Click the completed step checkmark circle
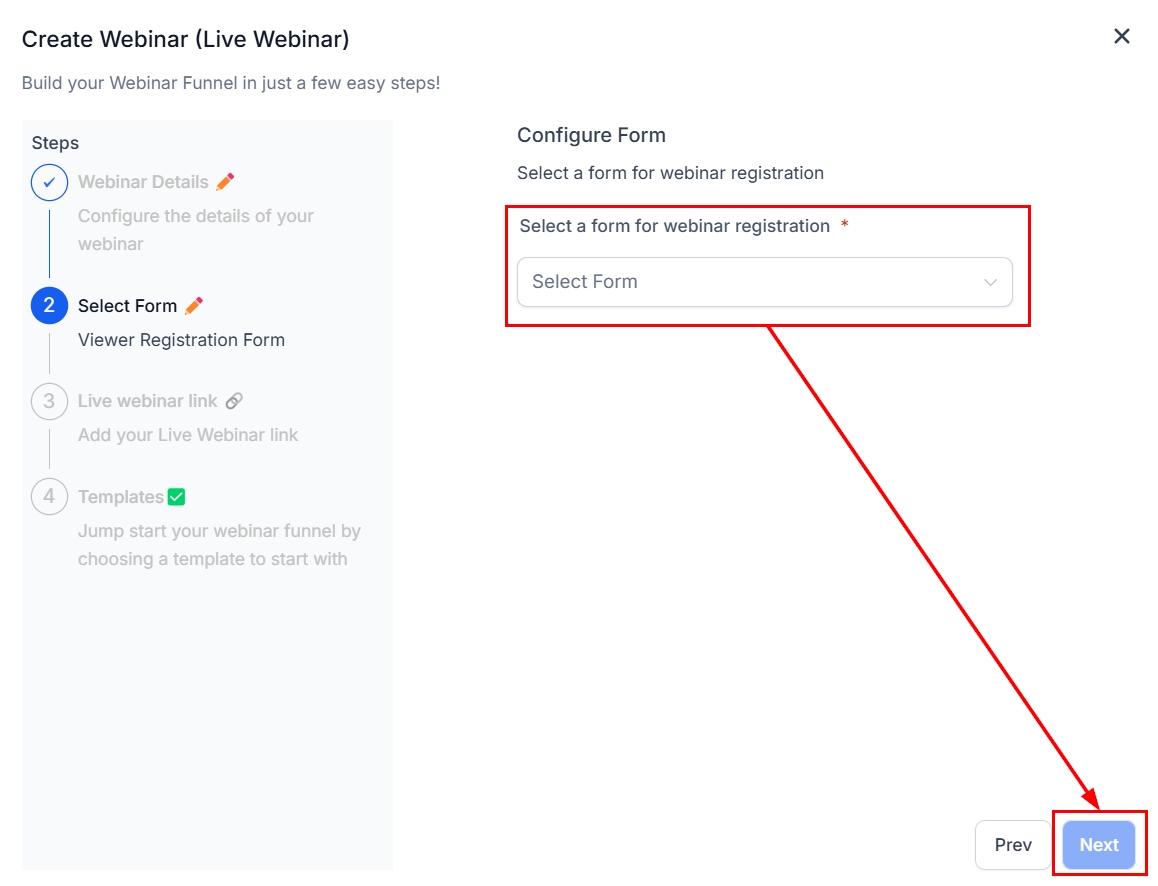1158x886 pixels. pyautogui.click(x=49, y=183)
